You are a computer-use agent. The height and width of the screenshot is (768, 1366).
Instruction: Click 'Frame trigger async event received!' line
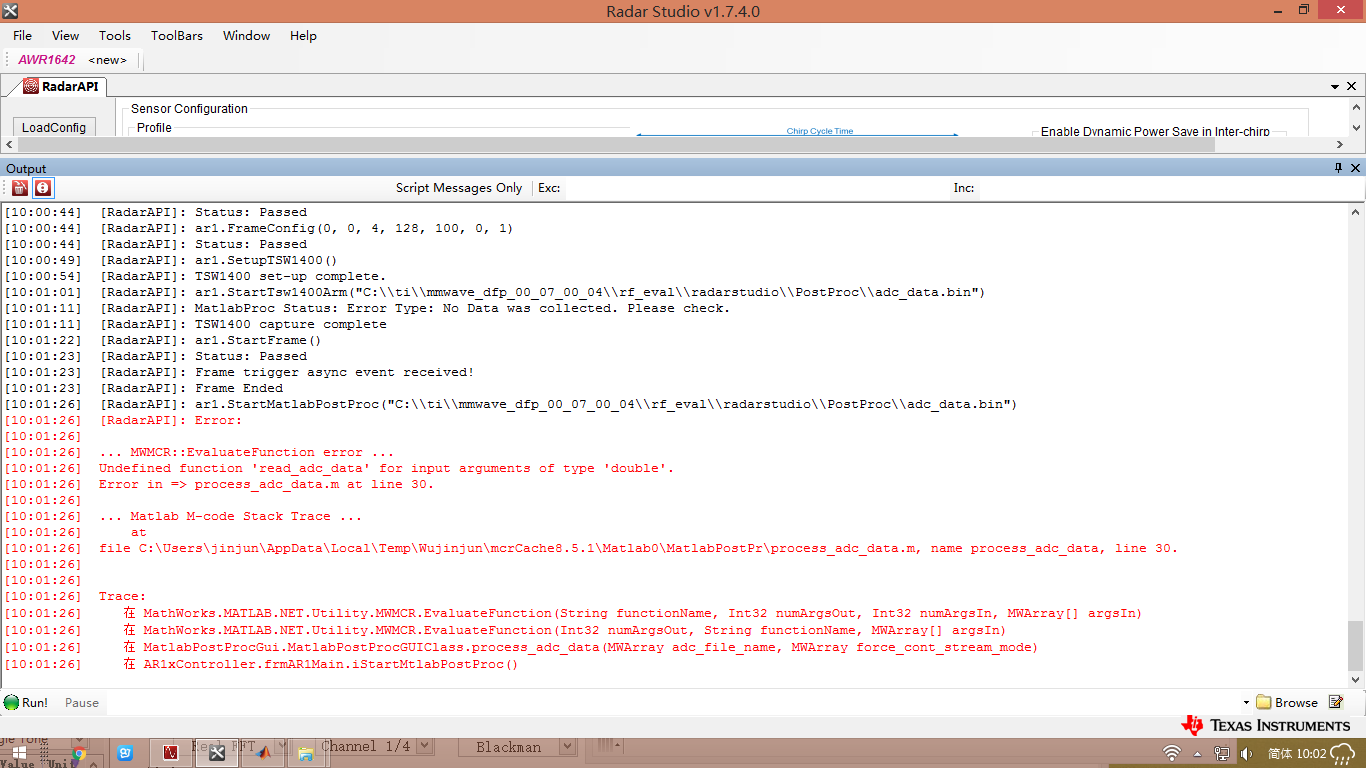334,372
